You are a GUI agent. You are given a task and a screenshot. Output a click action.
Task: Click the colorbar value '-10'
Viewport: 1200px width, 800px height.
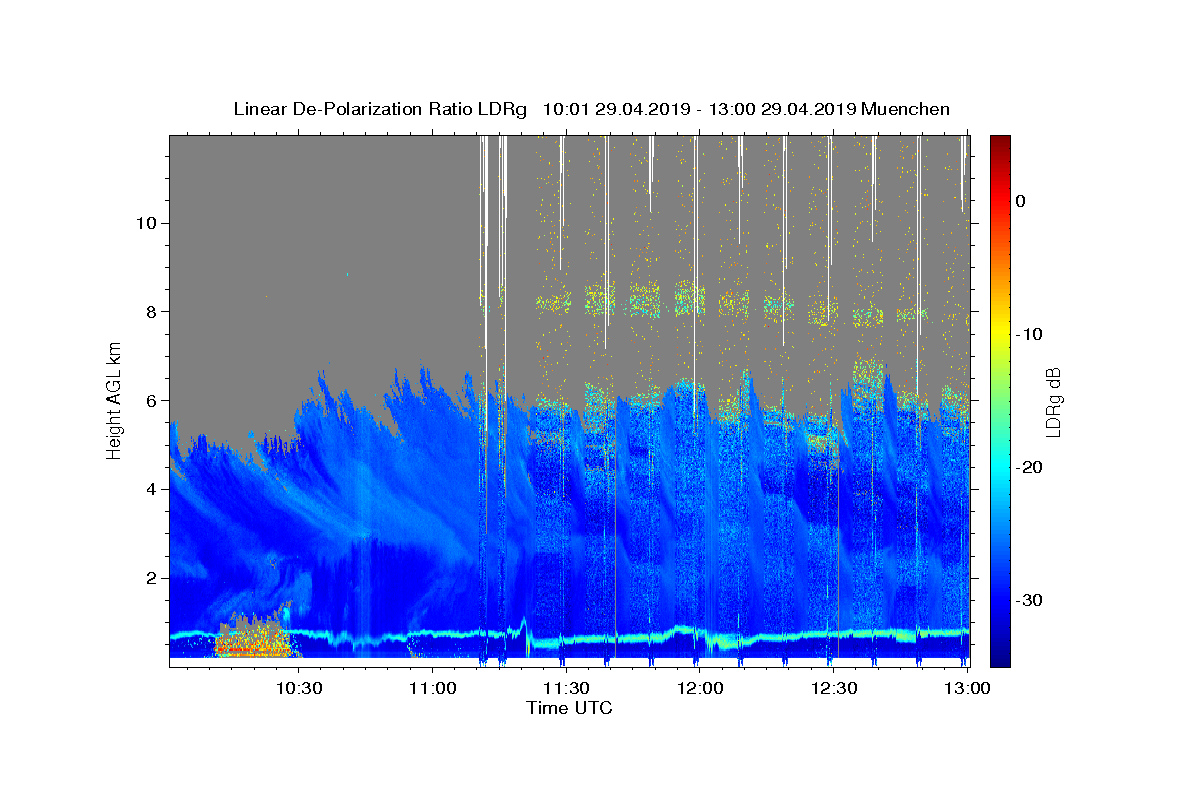coord(1029,334)
